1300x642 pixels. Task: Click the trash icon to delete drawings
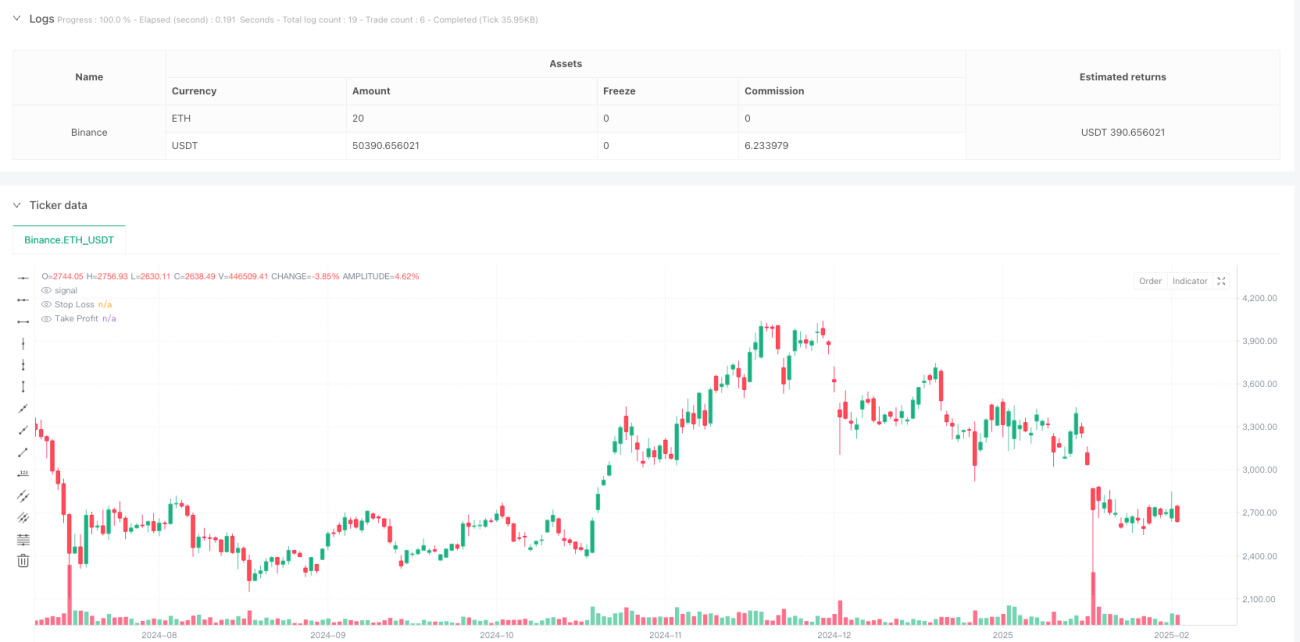(23, 561)
